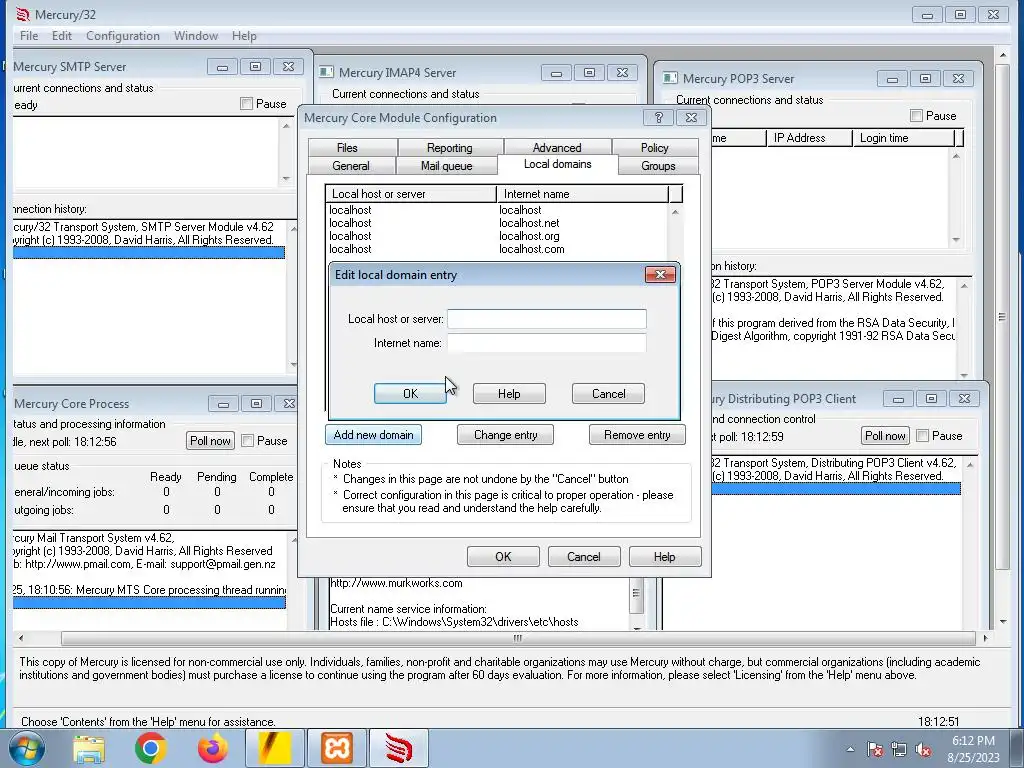Viewport: 1024px width, 768px height.
Task: Open Windows Explorer from taskbar
Action: point(89,748)
